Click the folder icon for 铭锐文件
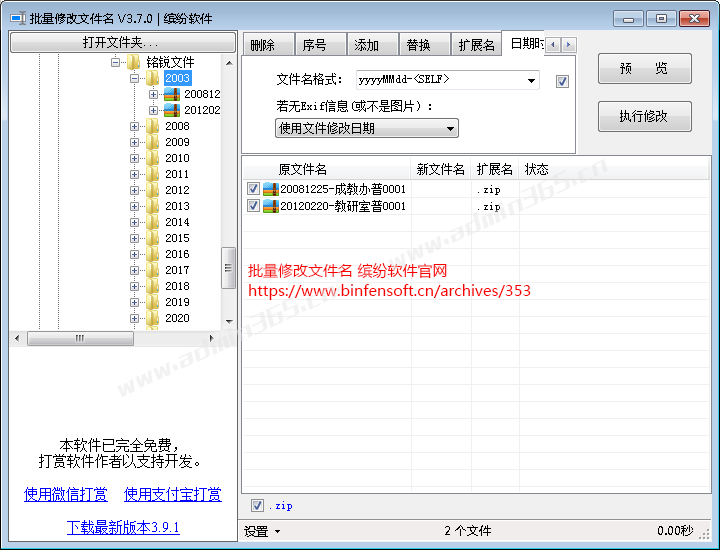Viewport: 720px width, 550px height. (133, 62)
